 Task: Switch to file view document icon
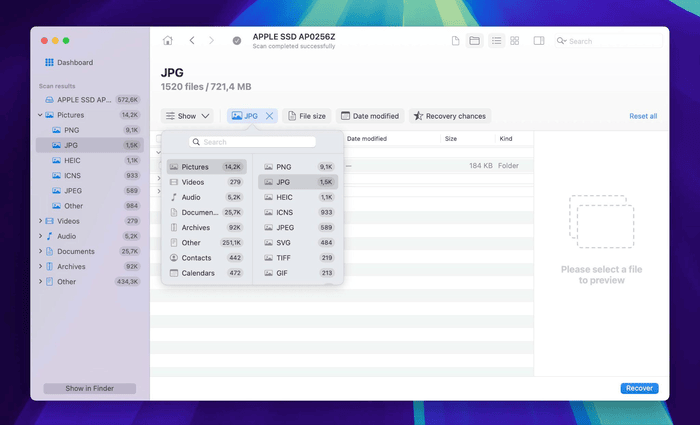[x=455, y=41]
